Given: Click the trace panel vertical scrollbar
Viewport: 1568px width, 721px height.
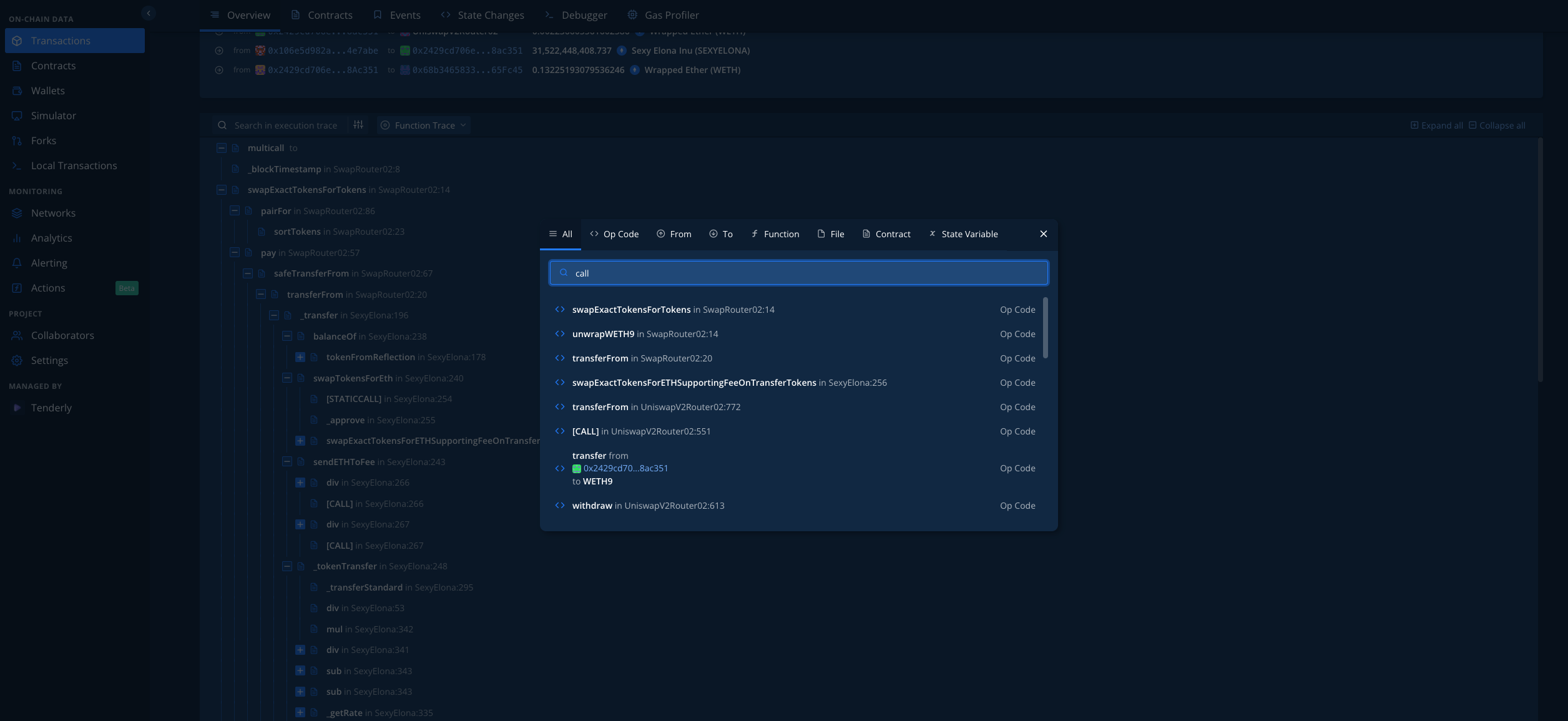Looking at the screenshot, I should point(1540,259).
